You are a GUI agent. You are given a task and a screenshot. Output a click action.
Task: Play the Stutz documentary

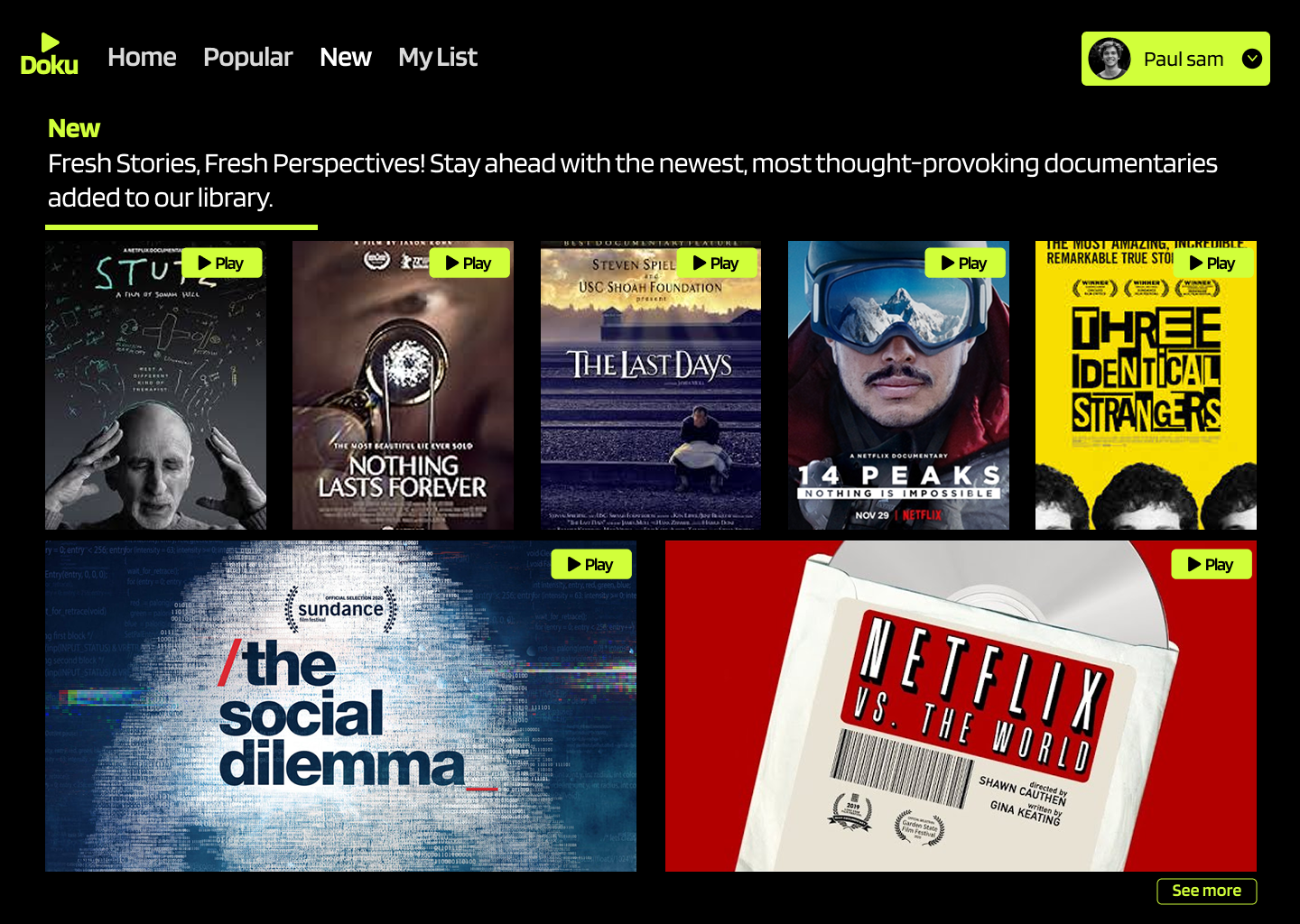tap(222, 263)
